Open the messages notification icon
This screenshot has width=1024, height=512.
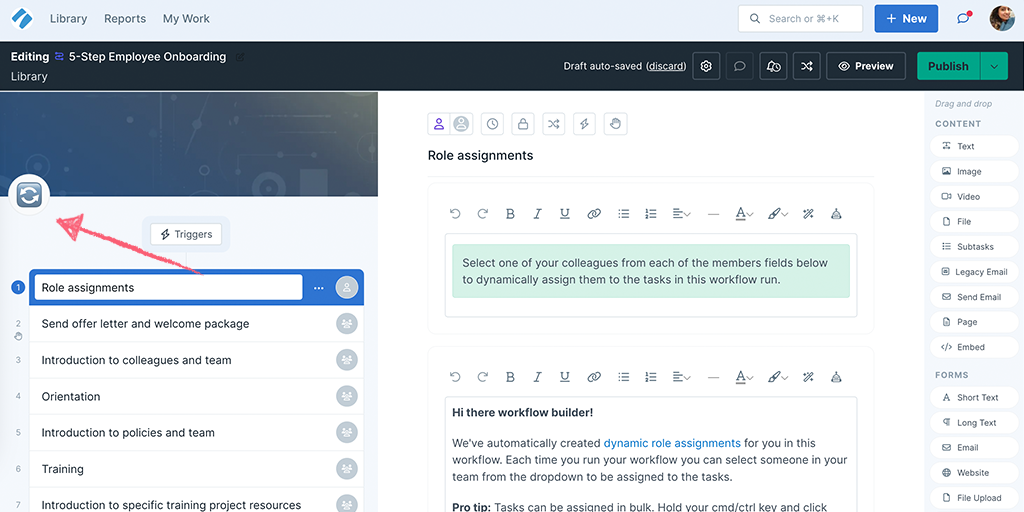964,18
